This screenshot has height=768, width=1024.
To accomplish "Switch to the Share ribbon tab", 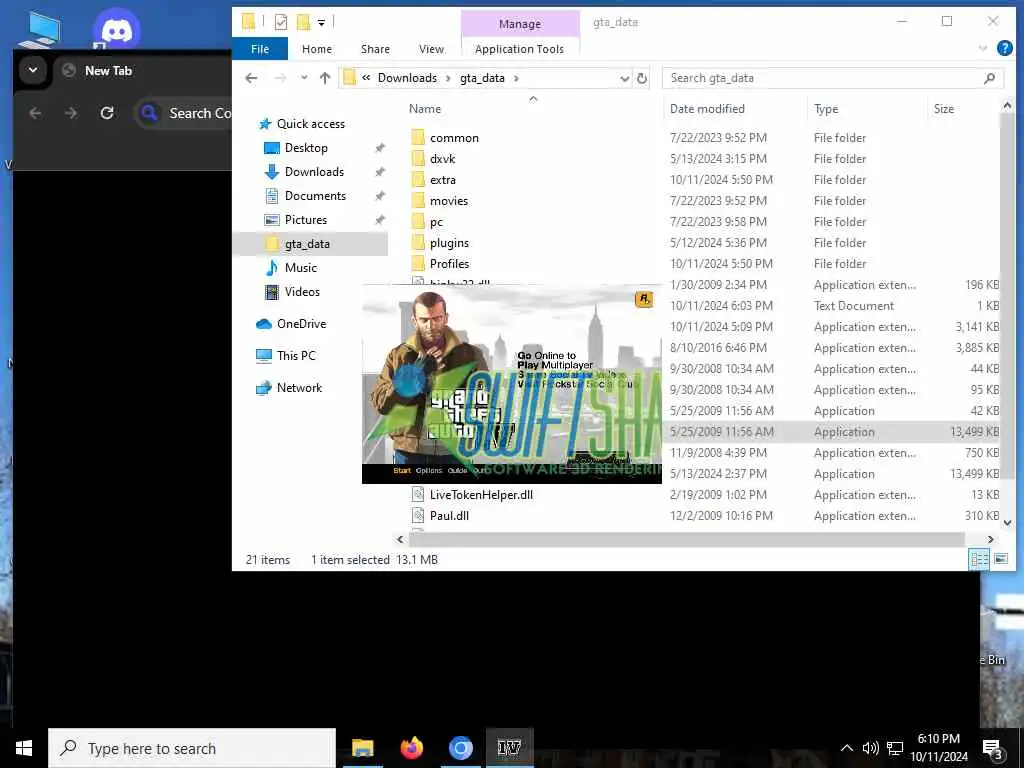I will tap(376, 49).
